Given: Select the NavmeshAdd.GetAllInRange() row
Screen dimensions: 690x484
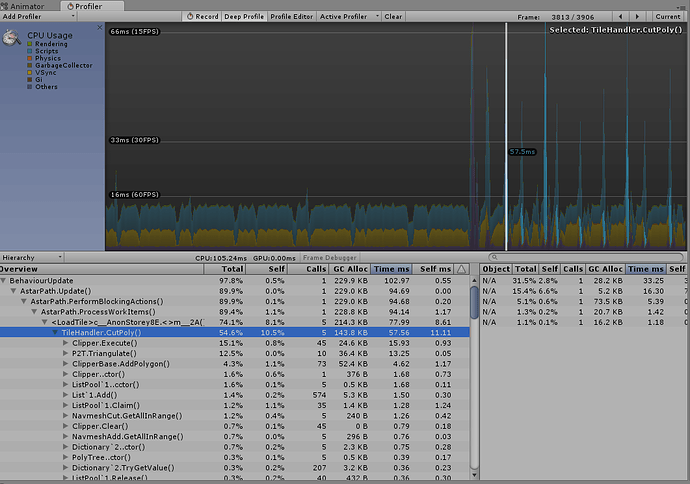Looking at the screenshot, I should coord(235,436).
